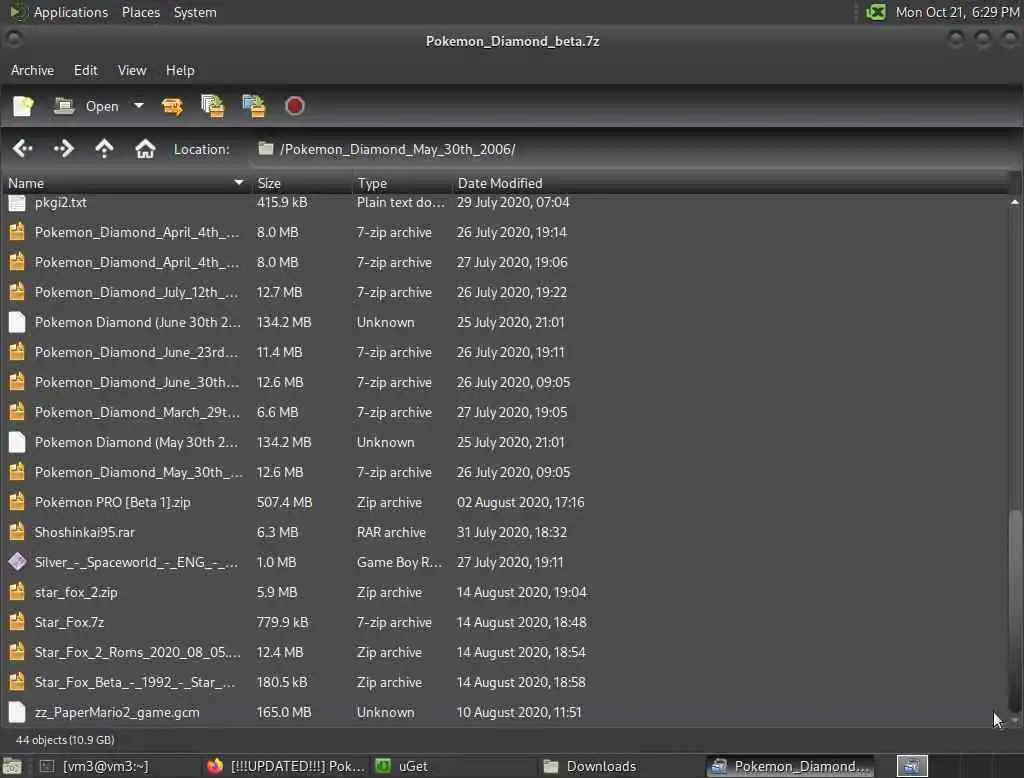
Task: Click the file list vertical scrollbar thumb
Action: (1014, 610)
